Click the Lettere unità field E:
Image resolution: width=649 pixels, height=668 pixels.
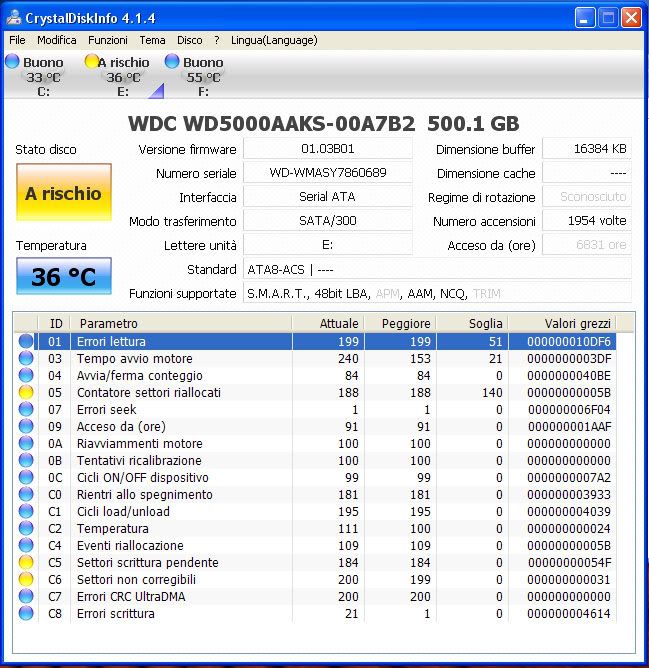tap(328, 245)
